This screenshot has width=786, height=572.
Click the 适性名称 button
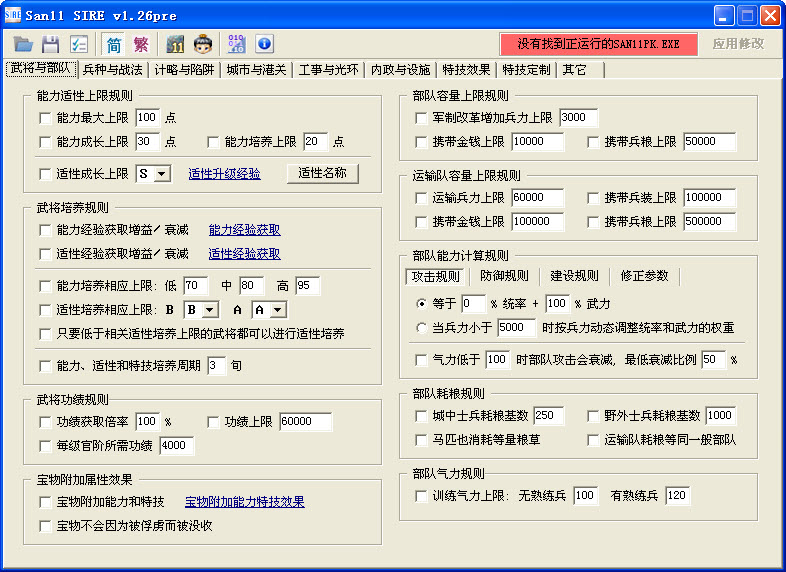[323, 173]
